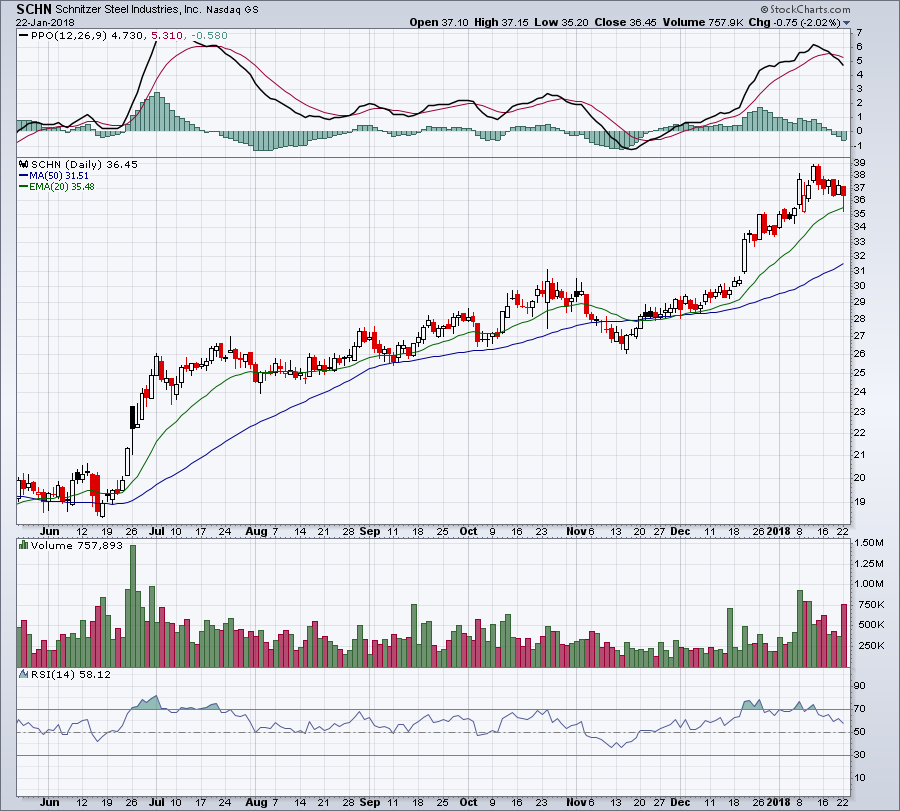Image resolution: width=900 pixels, height=811 pixels.
Task: Select the Nov label on price chart date axis
Action: point(576,531)
